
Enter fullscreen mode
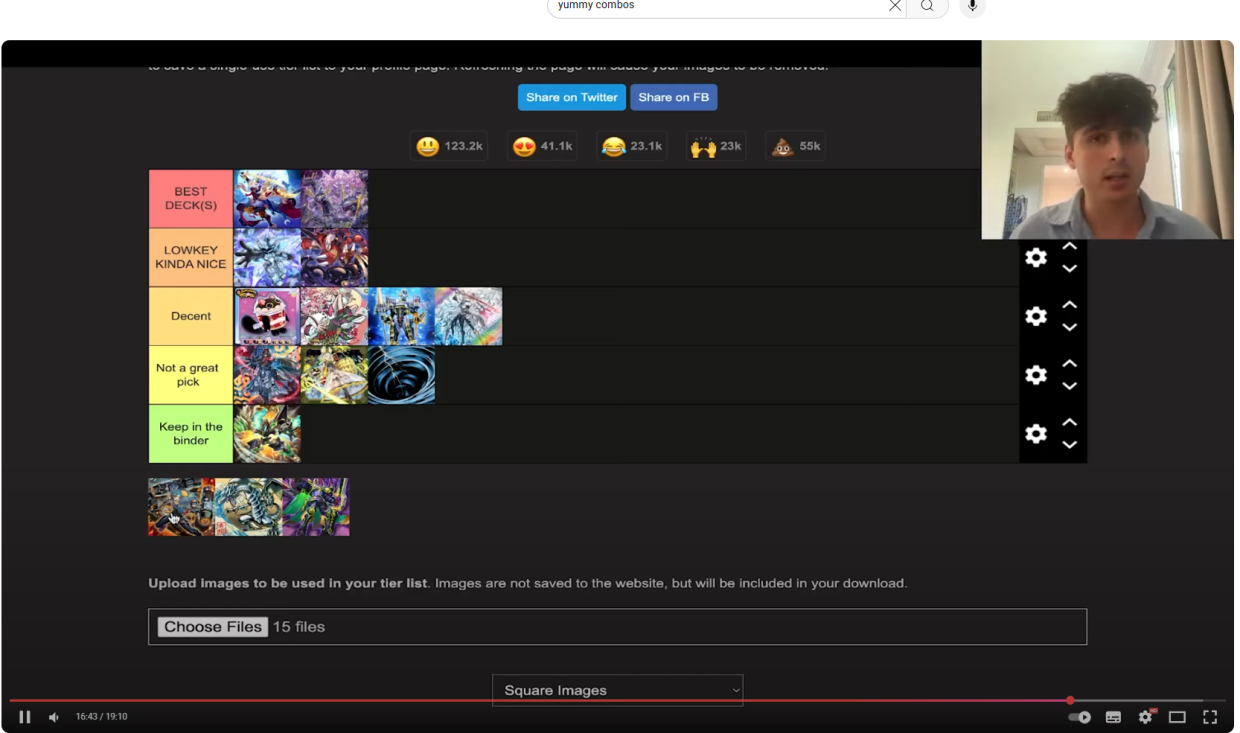tap(1210, 717)
